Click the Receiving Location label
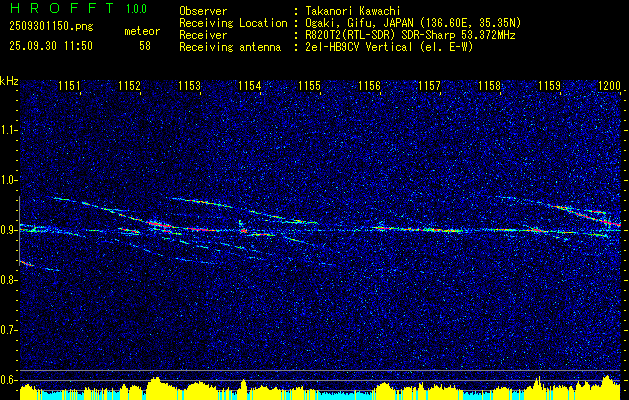The image size is (629, 400). tap(233, 23)
